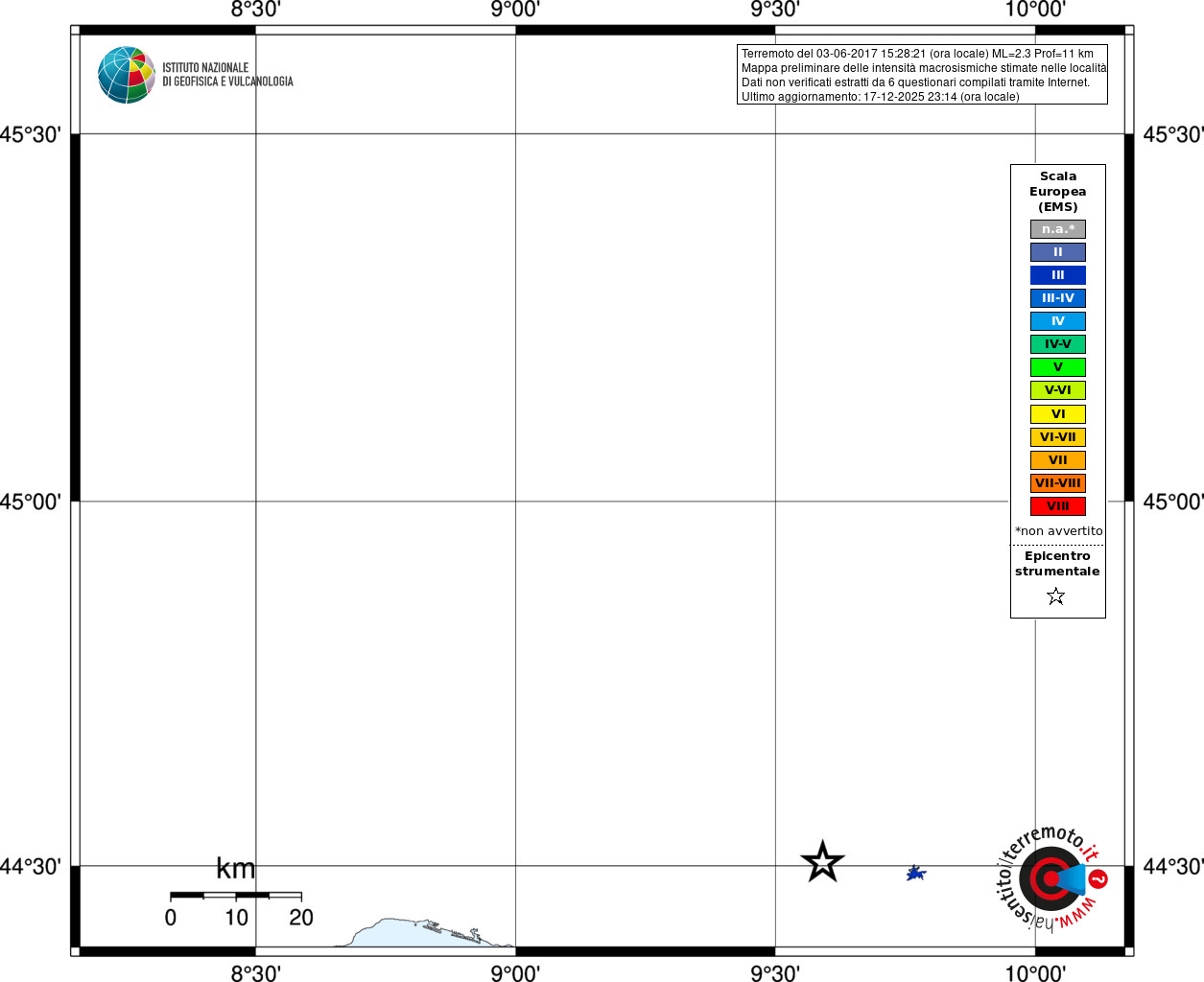Click the 'ISTITUTO NAZIONALE DI GEOFISICA E VULCANOLOGIA' text
Viewport: 1204px width, 982px height.
(x=227, y=75)
